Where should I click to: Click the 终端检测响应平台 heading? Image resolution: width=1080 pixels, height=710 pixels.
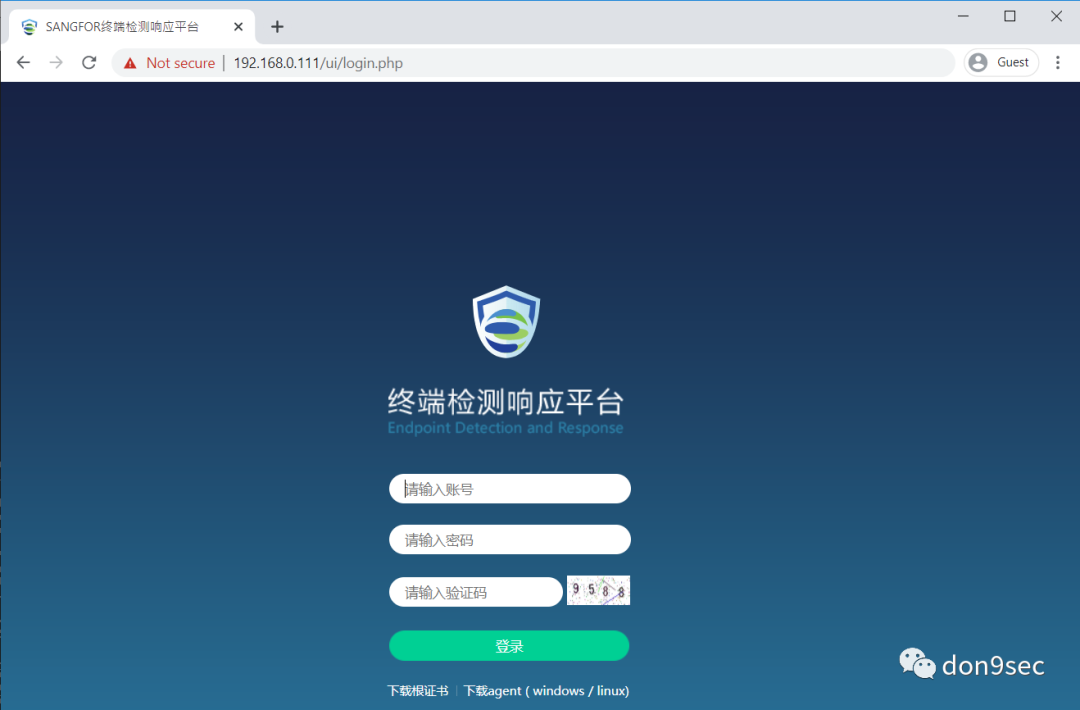pyautogui.click(x=506, y=401)
